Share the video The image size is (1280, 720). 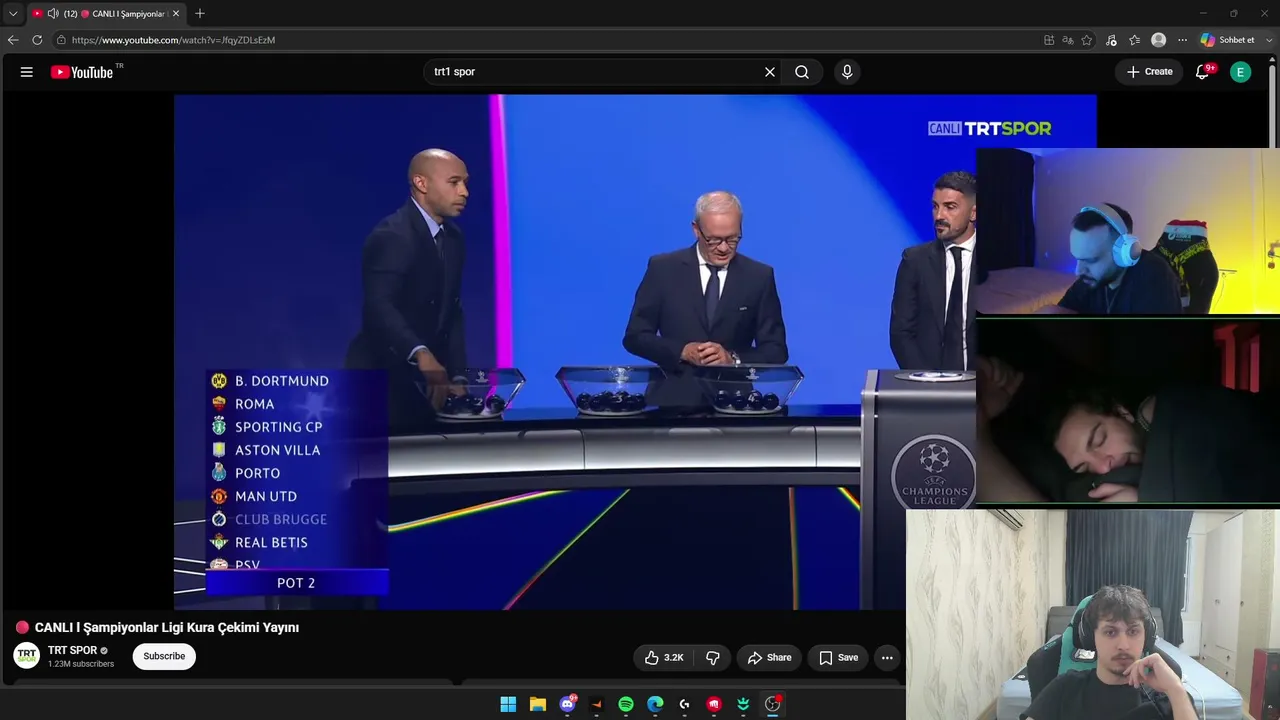coord(770,657)
